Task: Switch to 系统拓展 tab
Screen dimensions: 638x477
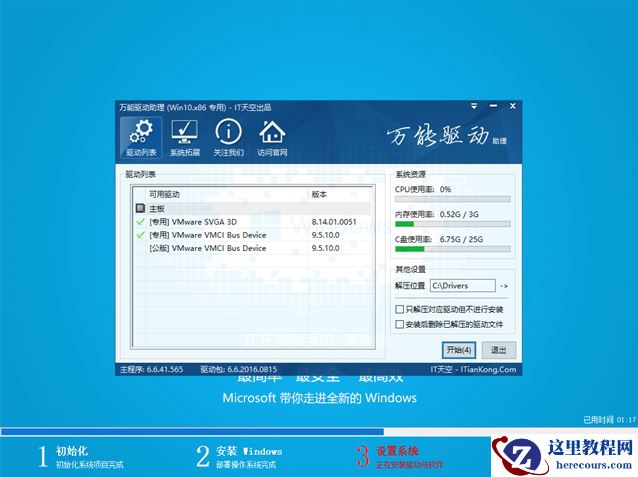Action: click(x=185, y=138)
